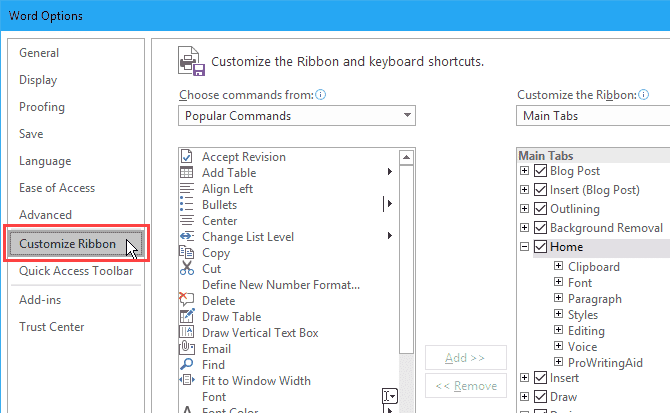Uncheck the Blog Post tab checkbox

coord(541,172)
